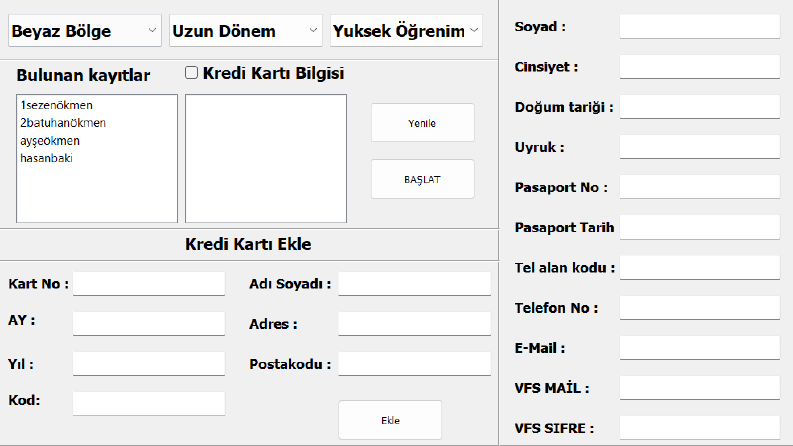Click the Yenile button
The width and height of the screenshot is (793, 446).
click(x=423, y=123)
